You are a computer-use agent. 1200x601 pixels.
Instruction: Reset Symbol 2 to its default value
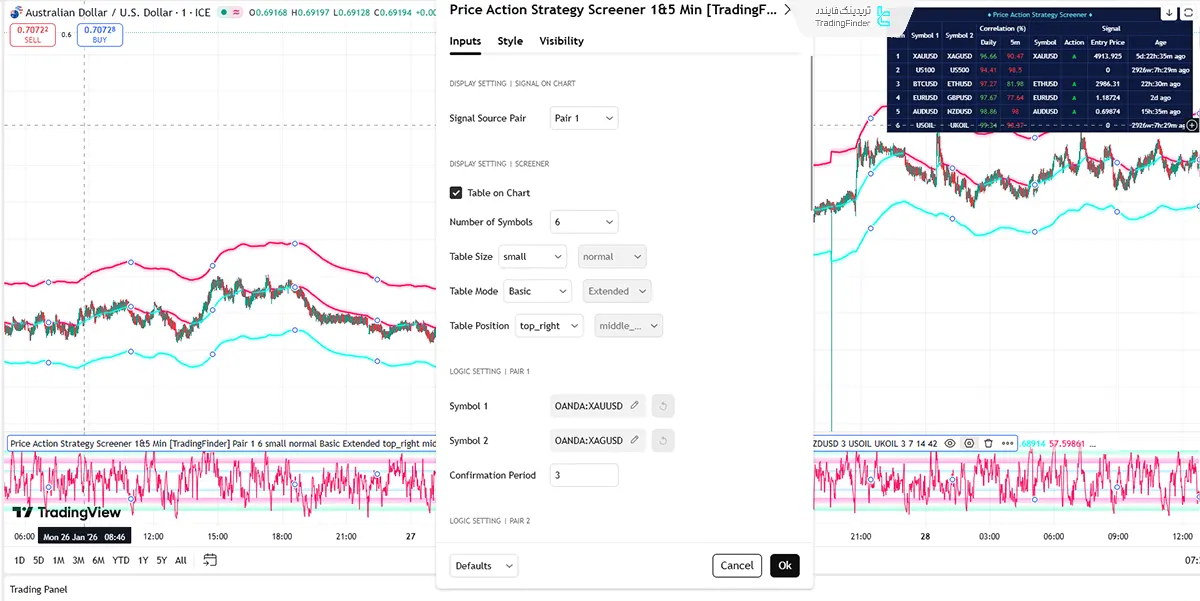click(662, 440)
